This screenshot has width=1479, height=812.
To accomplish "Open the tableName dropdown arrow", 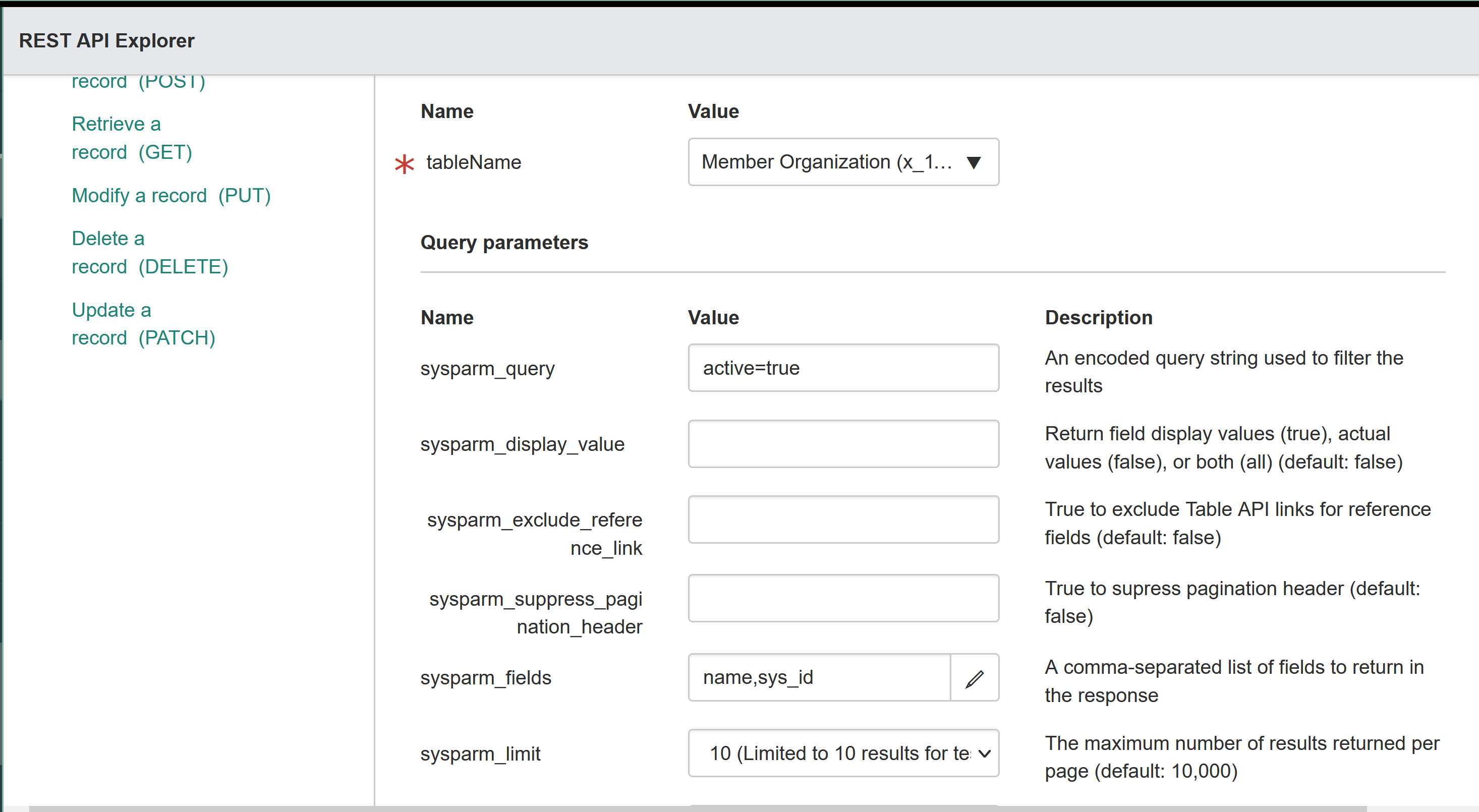I will (x=973, y=162).
